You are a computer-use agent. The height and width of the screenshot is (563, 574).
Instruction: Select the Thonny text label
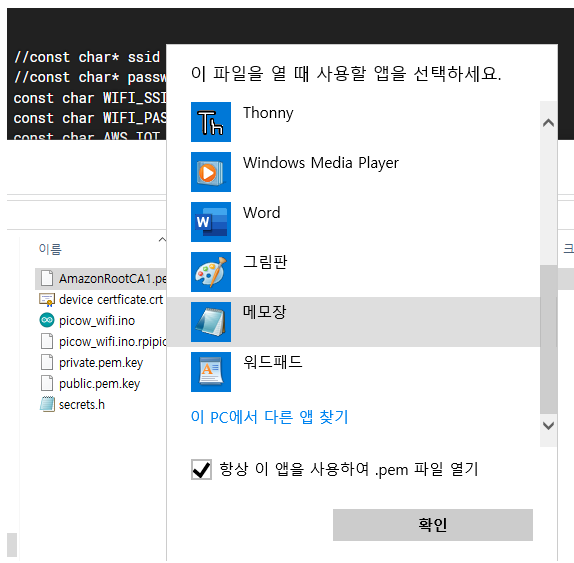pyautogui.click(x=268, y=113)
